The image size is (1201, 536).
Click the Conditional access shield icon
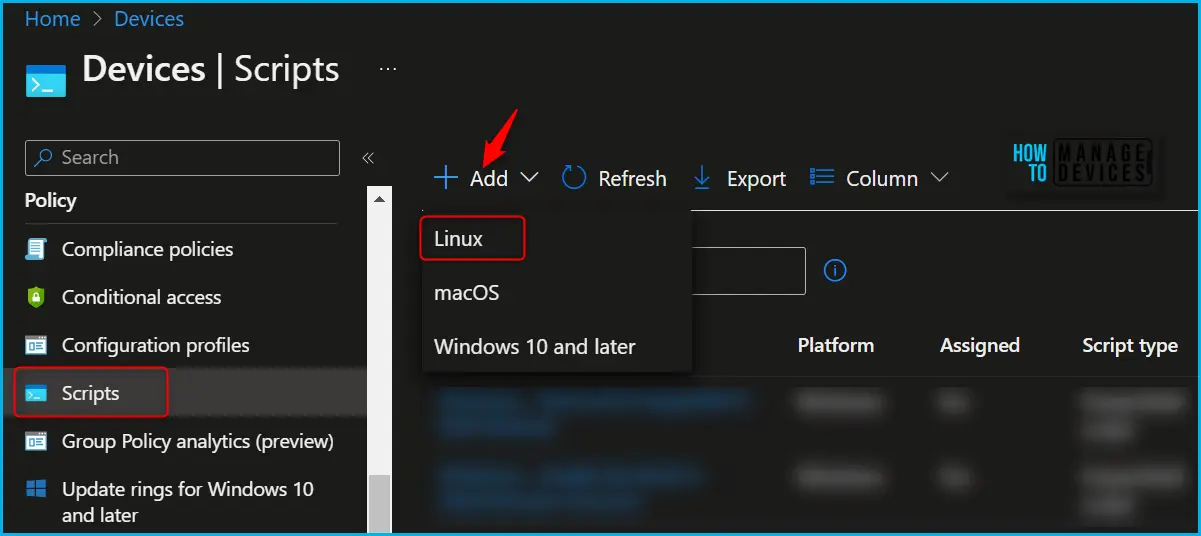pyautogui.click(x=37, y=297)
